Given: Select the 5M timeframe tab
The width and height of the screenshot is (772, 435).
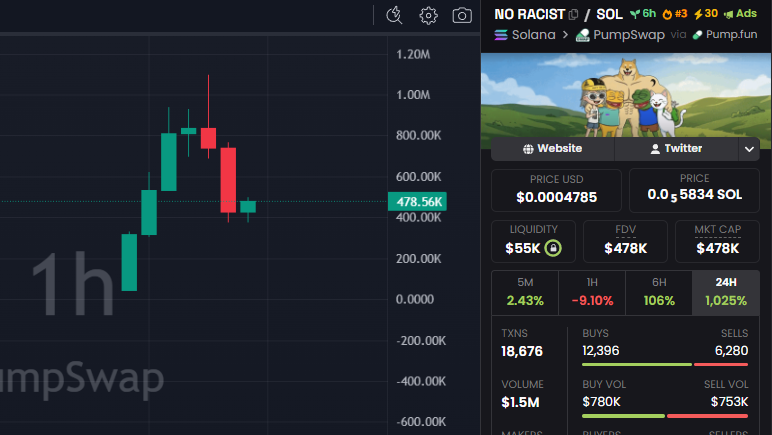Looking at the screenshot, I should 525,292.
